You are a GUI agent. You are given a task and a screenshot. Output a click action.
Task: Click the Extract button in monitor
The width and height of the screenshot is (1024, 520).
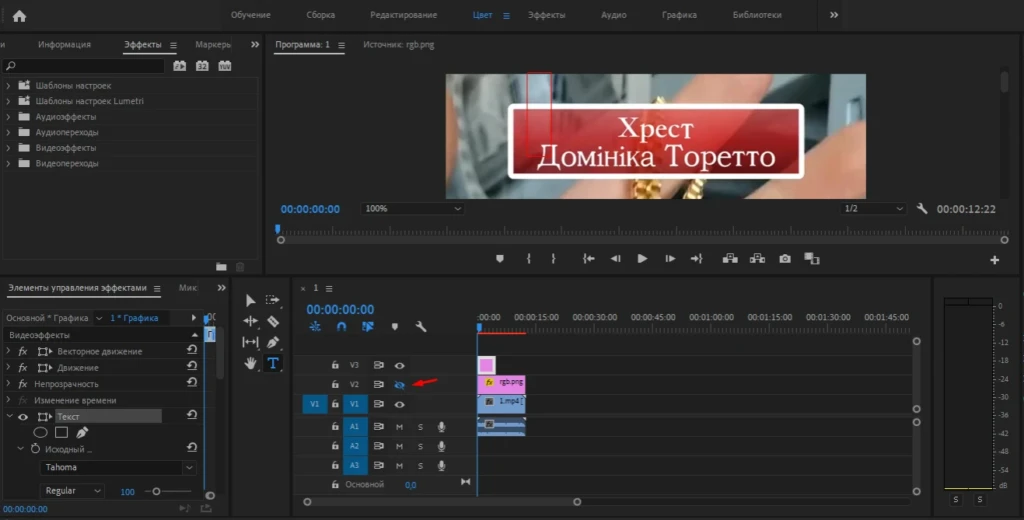[x=757, y=259]
